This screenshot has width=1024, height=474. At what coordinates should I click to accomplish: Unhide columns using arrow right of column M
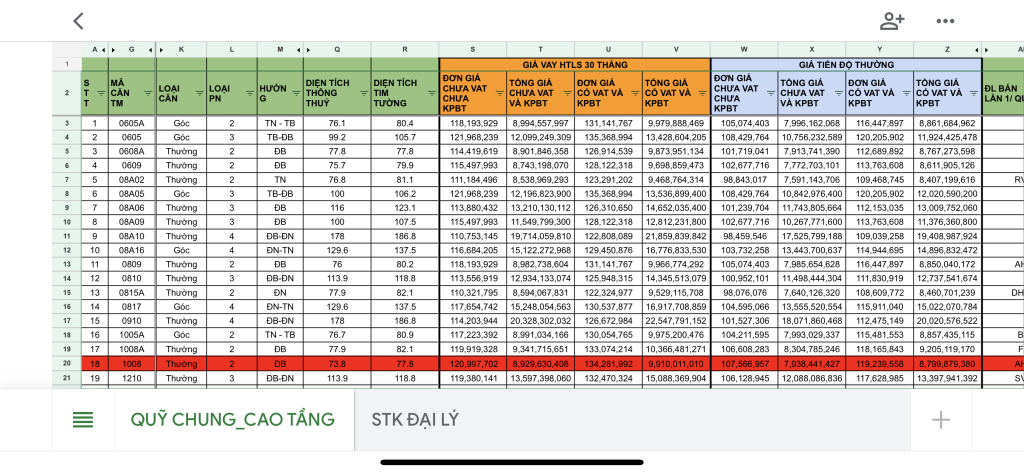(298, 50)
